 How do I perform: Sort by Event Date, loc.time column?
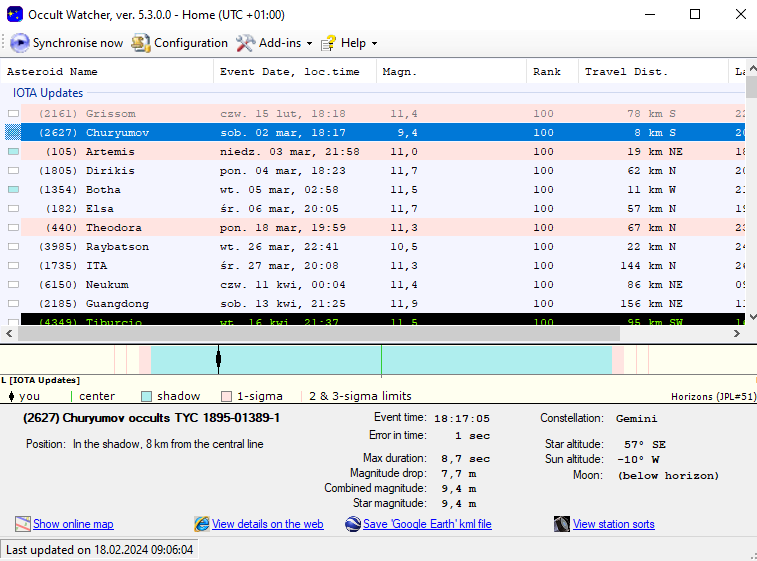(x=295, y=71)
